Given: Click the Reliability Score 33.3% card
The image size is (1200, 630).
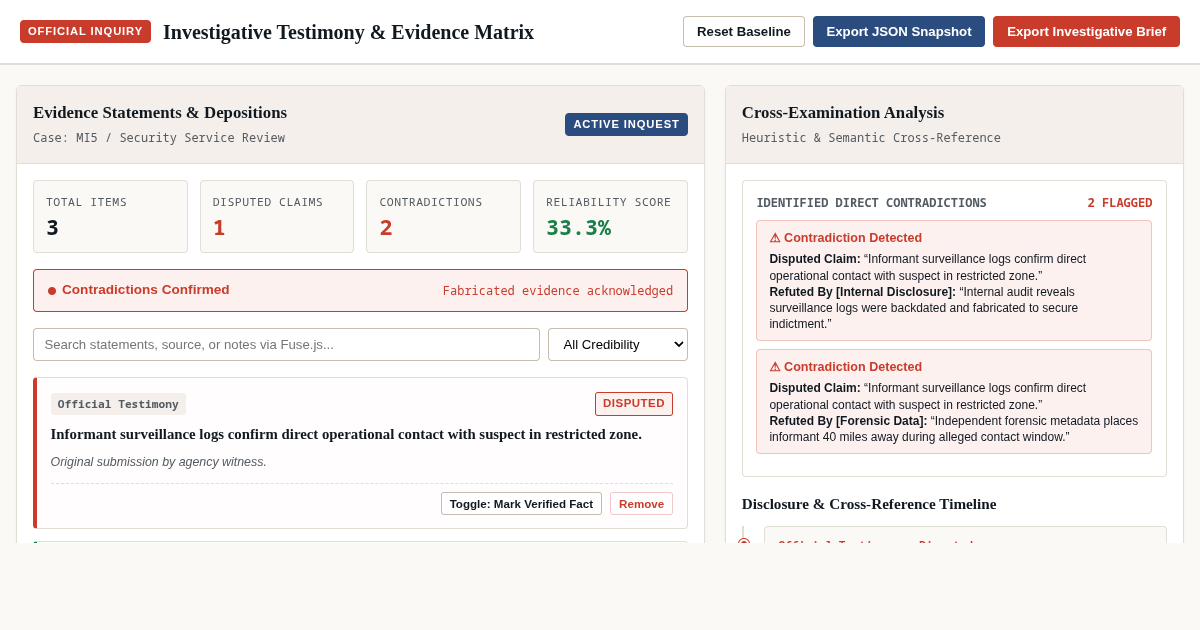Looking at the screenshot, I should (610, 216).
